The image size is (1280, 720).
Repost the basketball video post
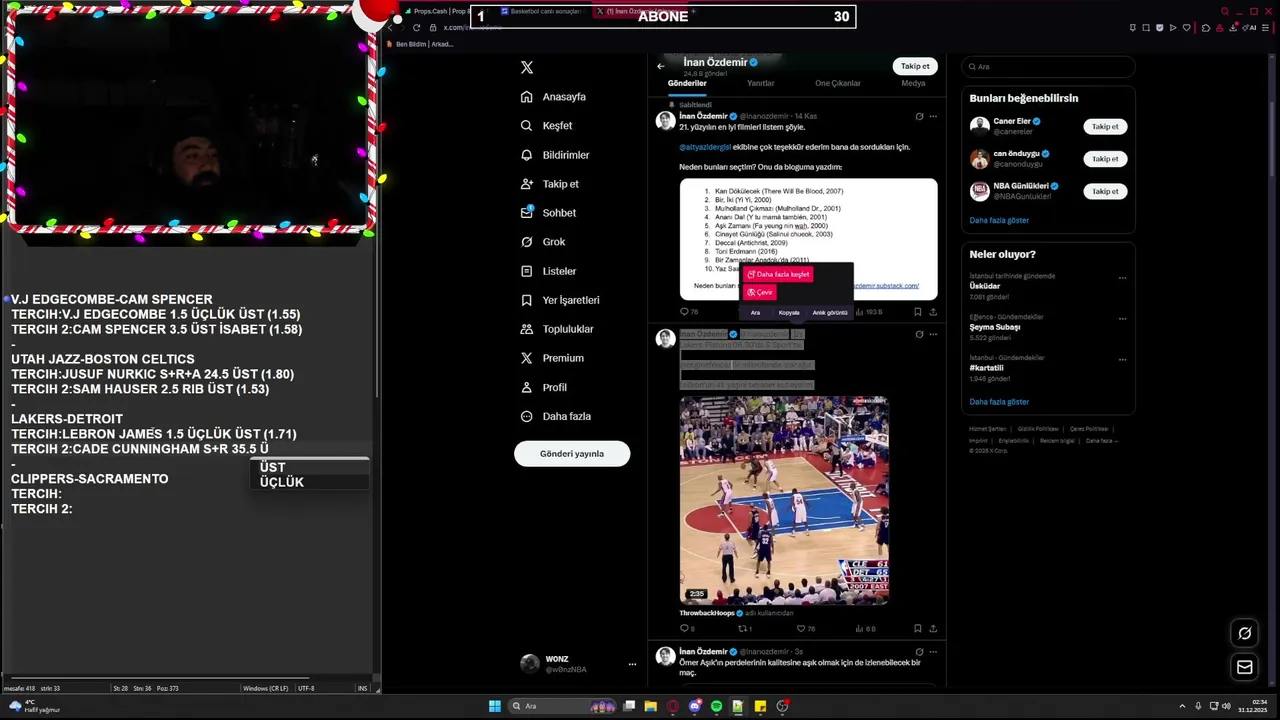(x=743, y=629)
